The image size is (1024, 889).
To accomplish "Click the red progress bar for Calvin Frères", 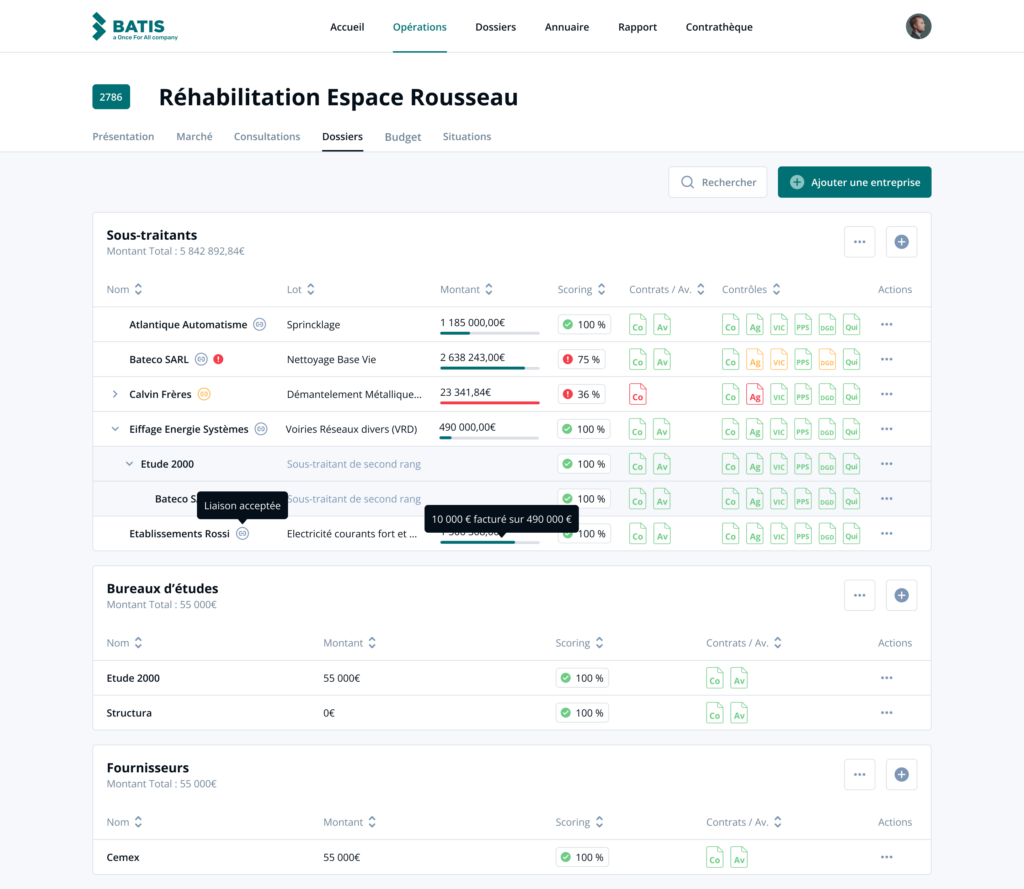I will (x=489, y=403).
